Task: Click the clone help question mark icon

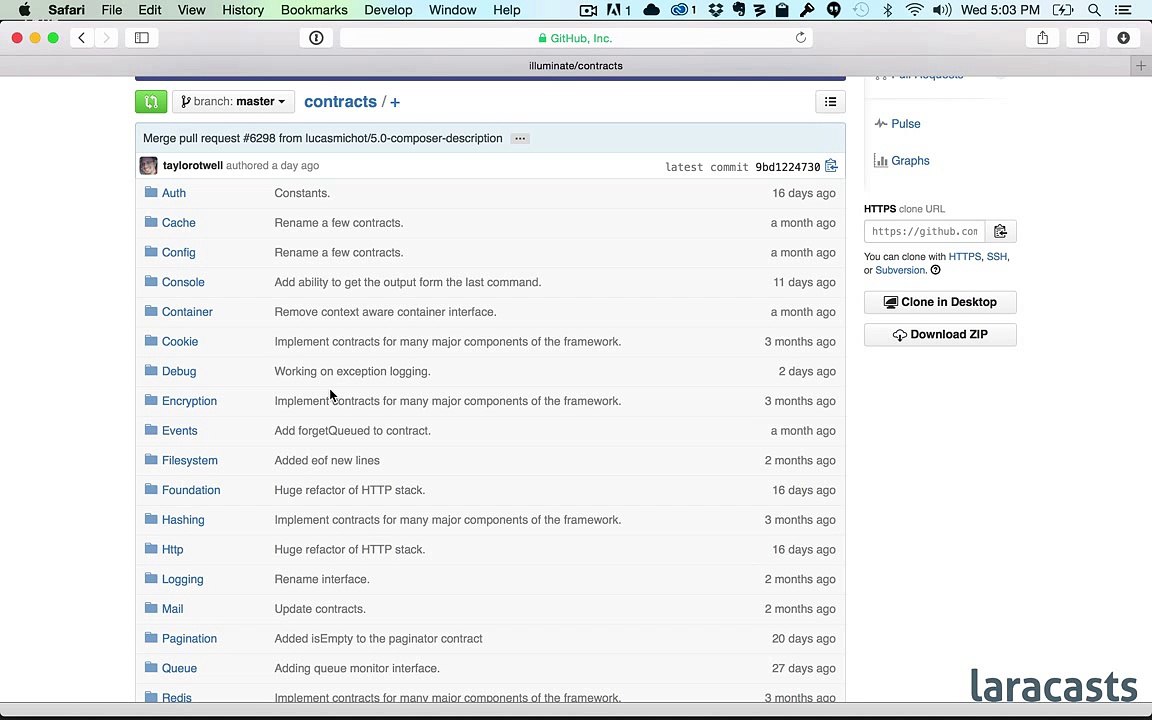Action: (935, 270)
